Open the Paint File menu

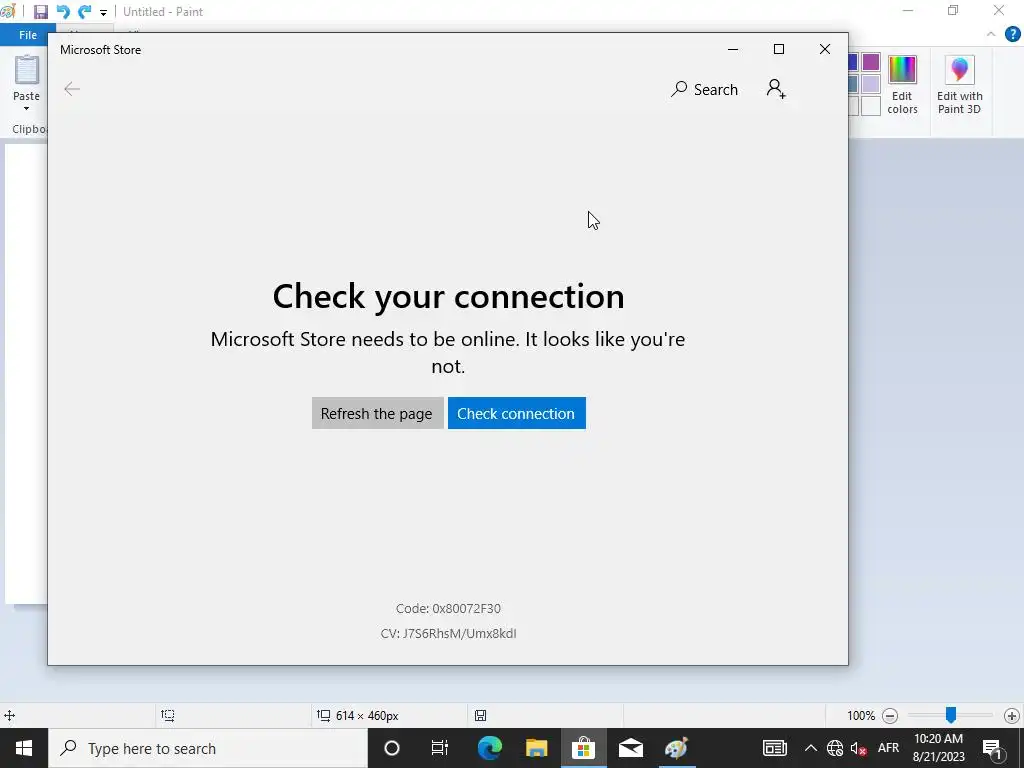27,35
